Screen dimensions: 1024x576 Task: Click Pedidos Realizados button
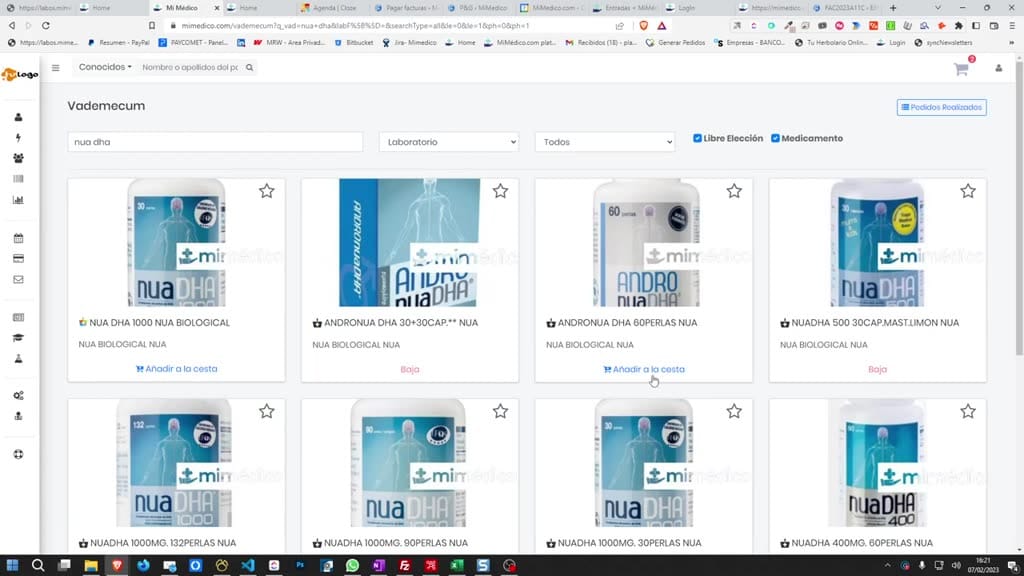click(942, 107)
